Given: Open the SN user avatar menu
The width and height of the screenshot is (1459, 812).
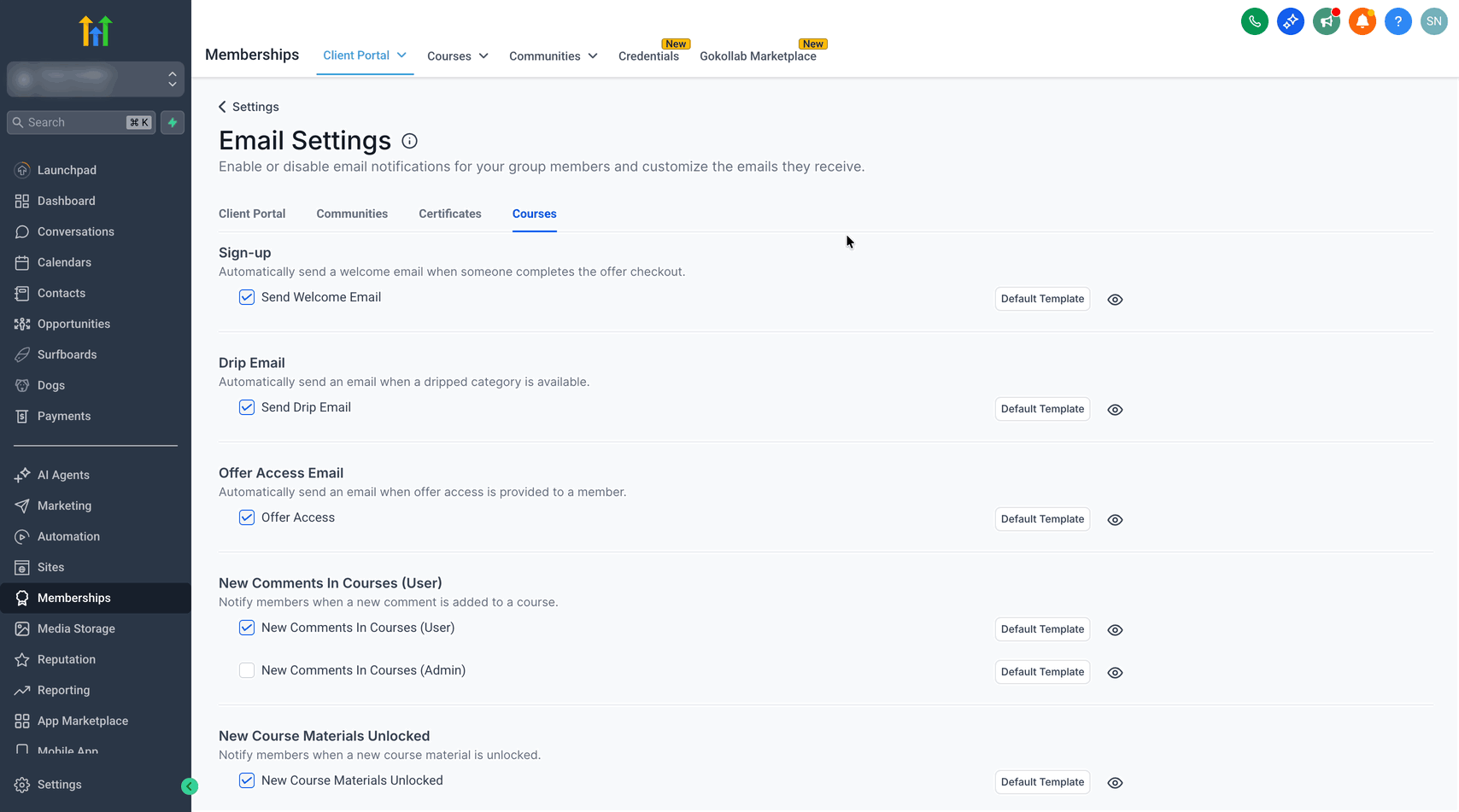Looking at the screenshot, I should [x=1433, y=21].
